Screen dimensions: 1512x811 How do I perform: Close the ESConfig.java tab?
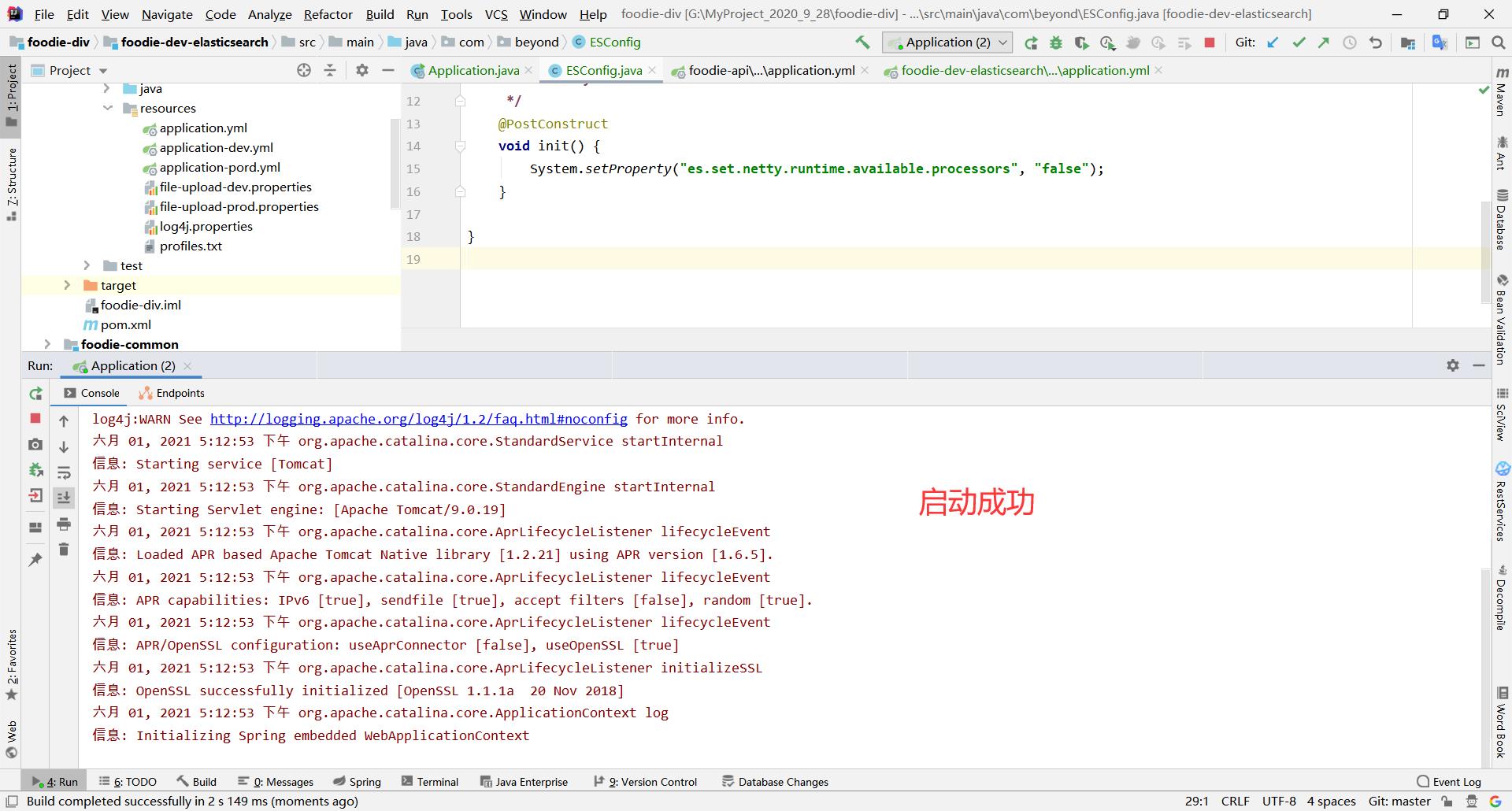pyautogui.click(x=652, y=70)
